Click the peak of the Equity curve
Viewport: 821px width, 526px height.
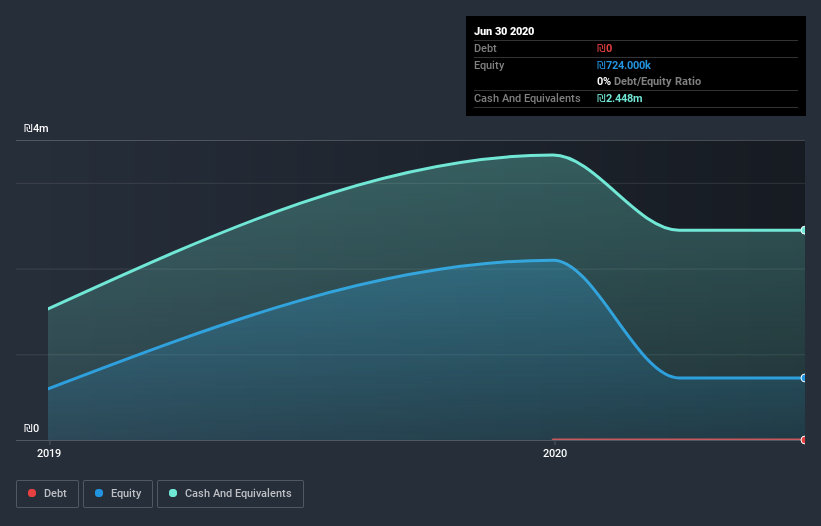[553, 260]
